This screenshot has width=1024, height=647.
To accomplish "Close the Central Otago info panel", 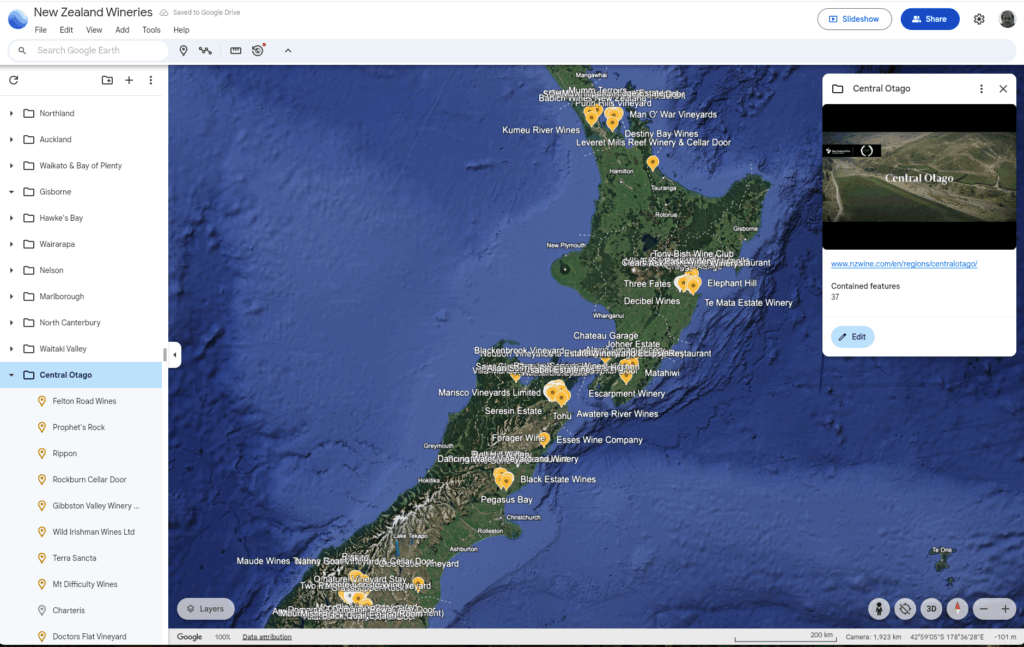I will [1003, 89].
